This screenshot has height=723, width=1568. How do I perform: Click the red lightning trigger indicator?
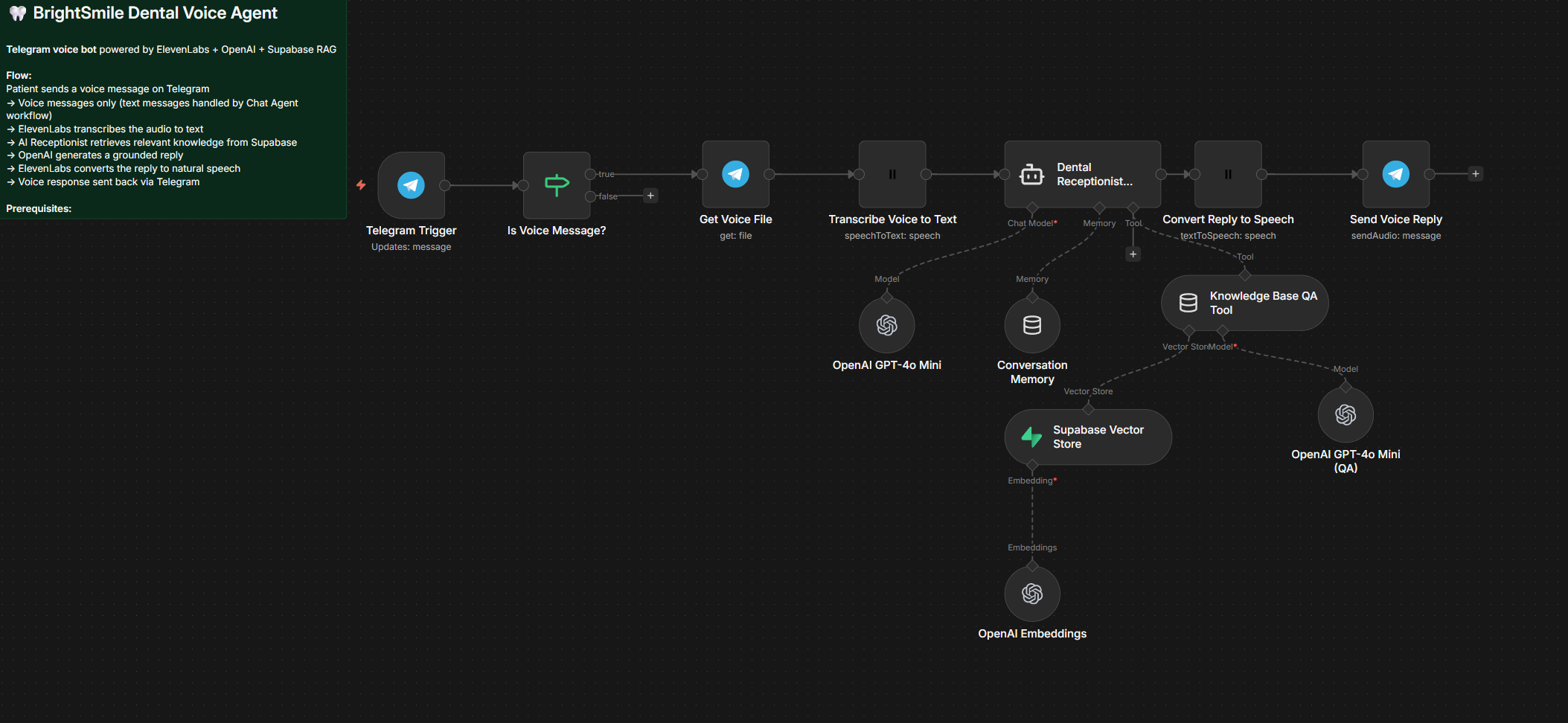[x=361, y=185]
